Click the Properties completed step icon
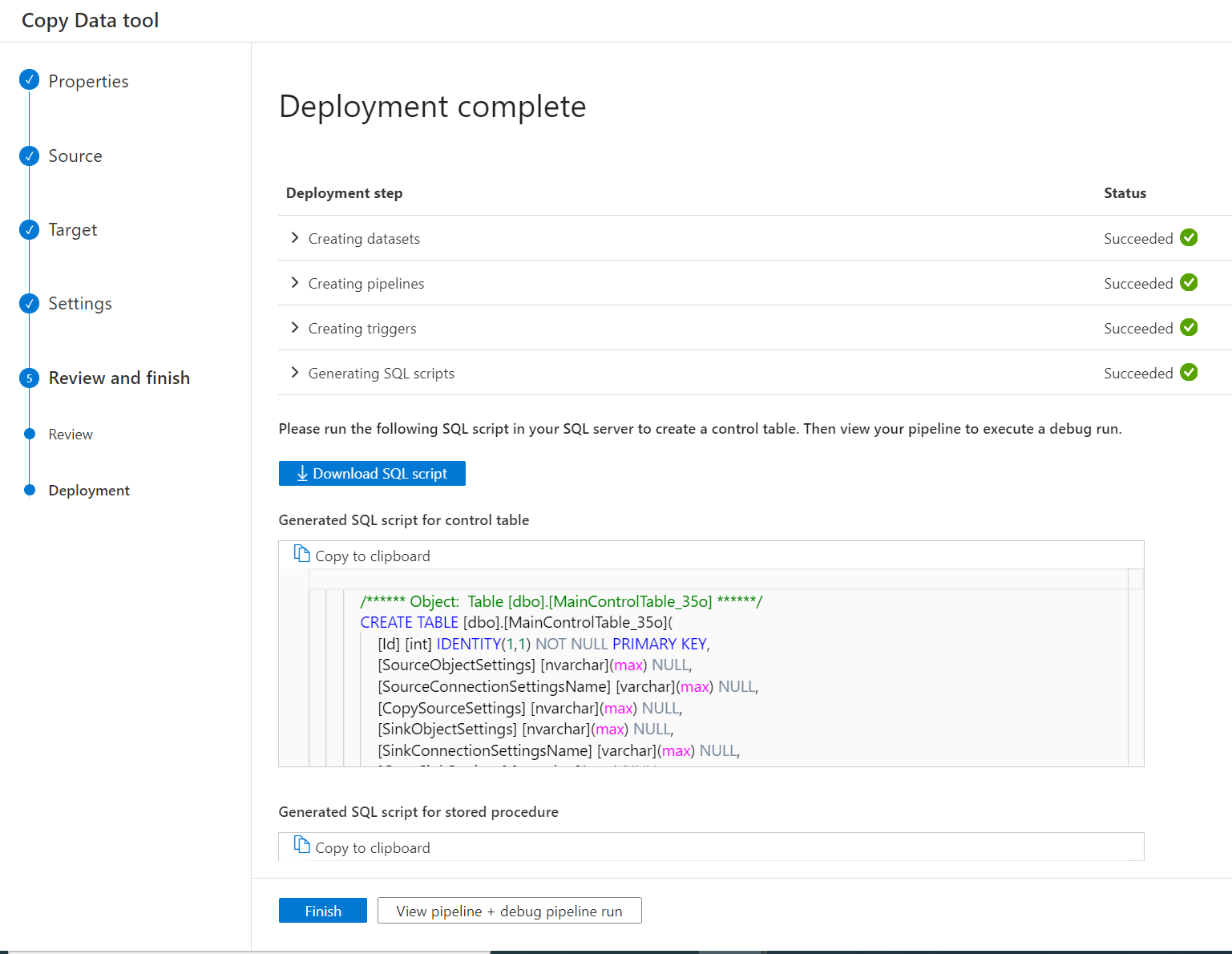Screen dimensions: 1232x954 29,79
